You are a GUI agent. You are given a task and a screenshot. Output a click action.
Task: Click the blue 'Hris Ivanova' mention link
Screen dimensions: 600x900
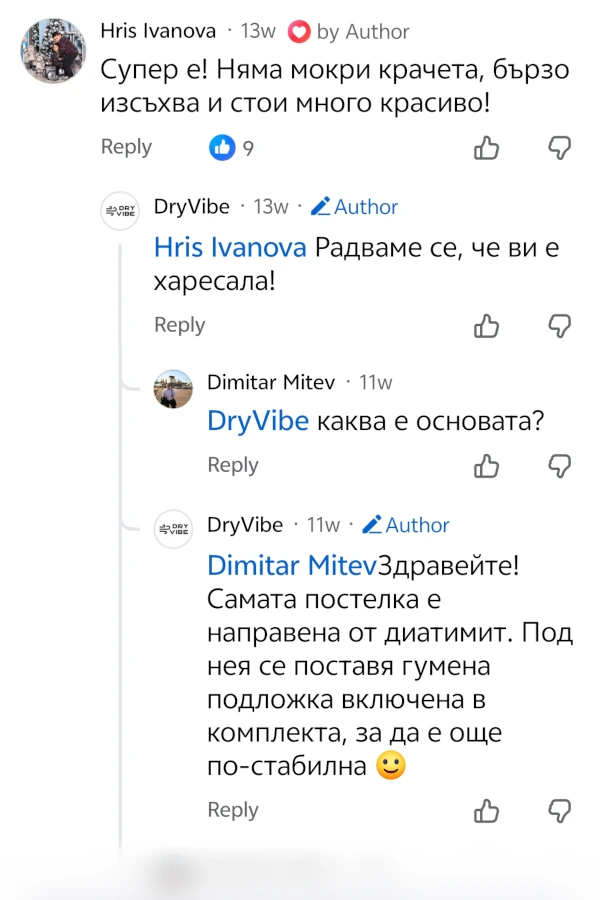click(230, 249)
